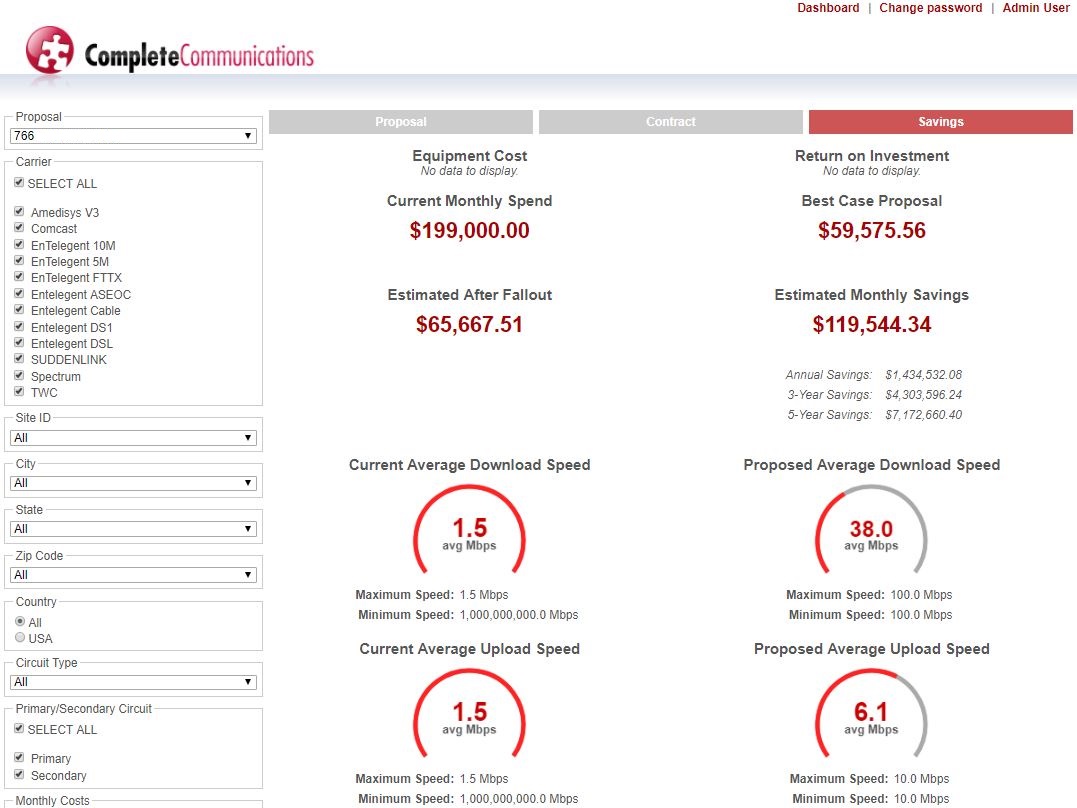Open the Change password link
The image size is (1077, 808).
point(930,8)
